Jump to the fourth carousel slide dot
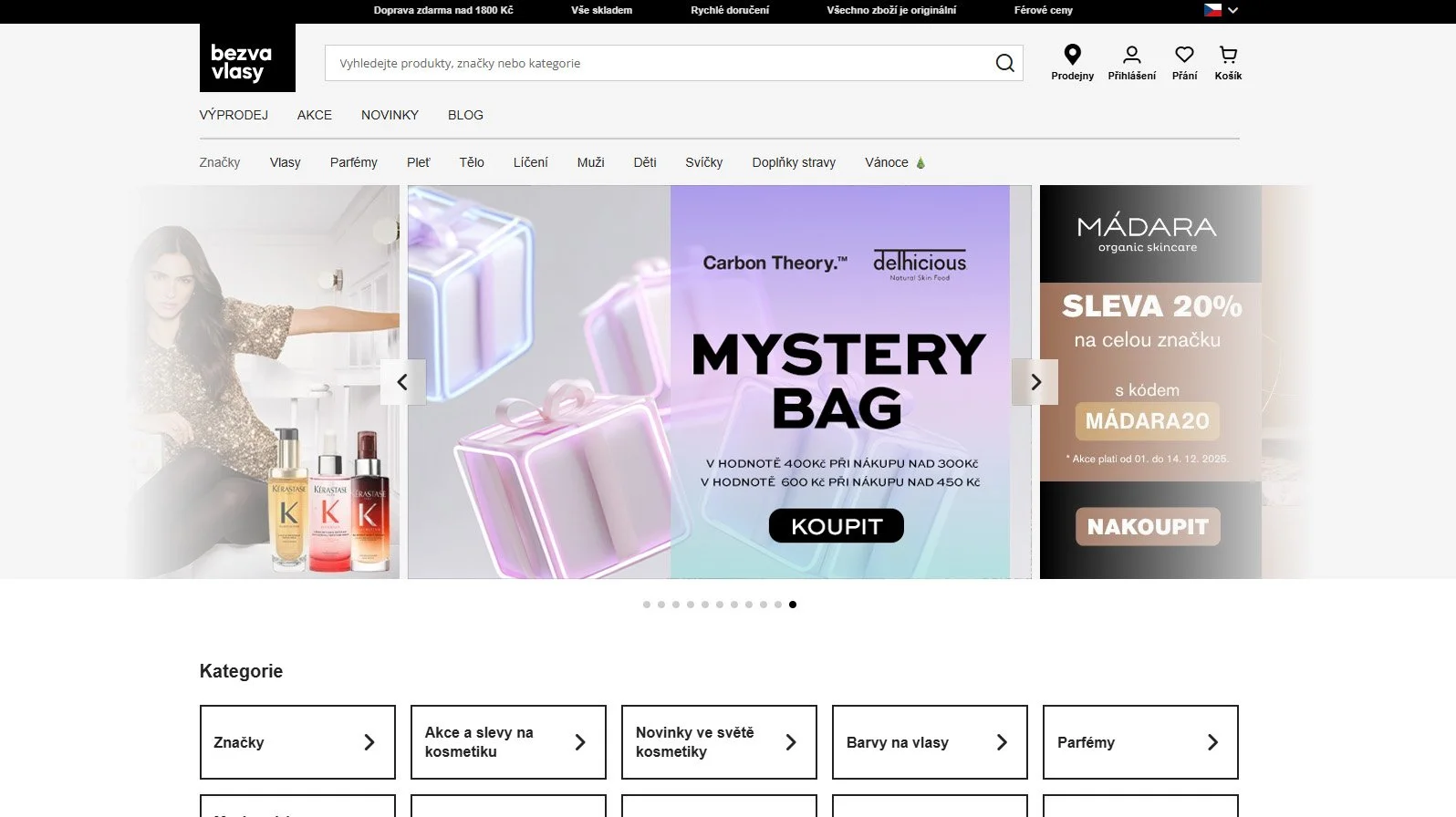The image size is (1456, 817). click(691, 605)
